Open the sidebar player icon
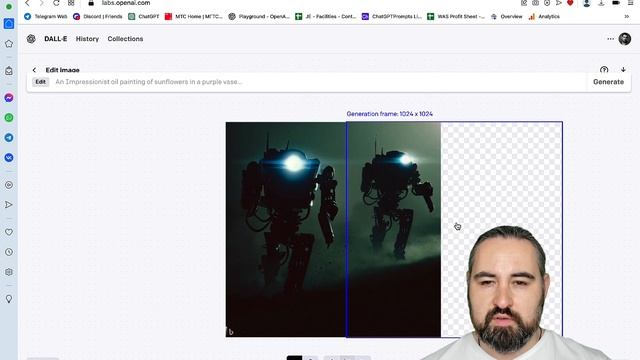This screenshot has width=640, height=360. point(9,185)
